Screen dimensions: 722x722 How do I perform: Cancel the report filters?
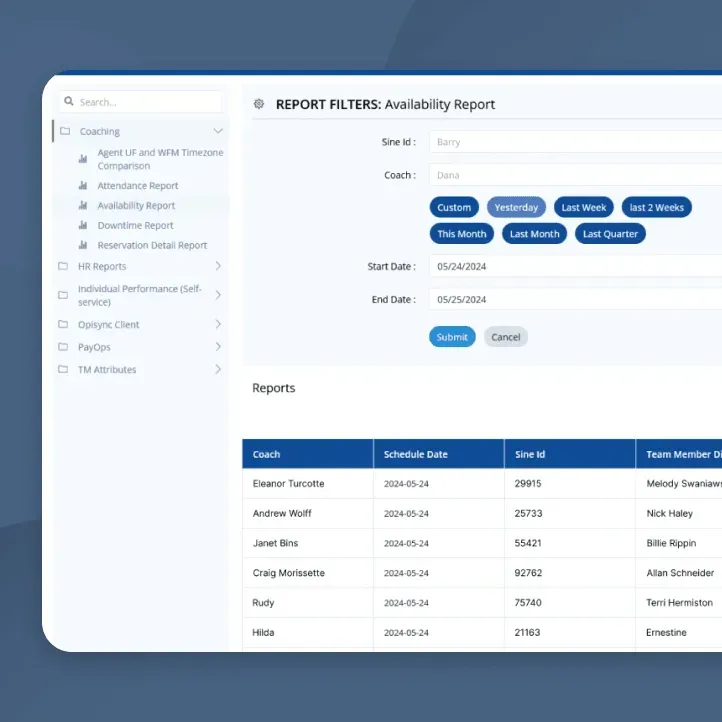pos(506,337)
